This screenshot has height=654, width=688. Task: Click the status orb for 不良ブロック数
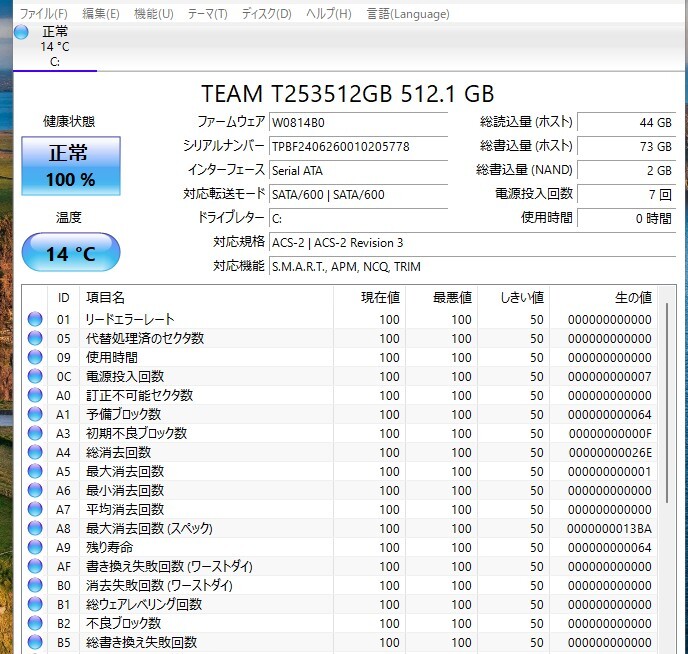tap(36, 624)
